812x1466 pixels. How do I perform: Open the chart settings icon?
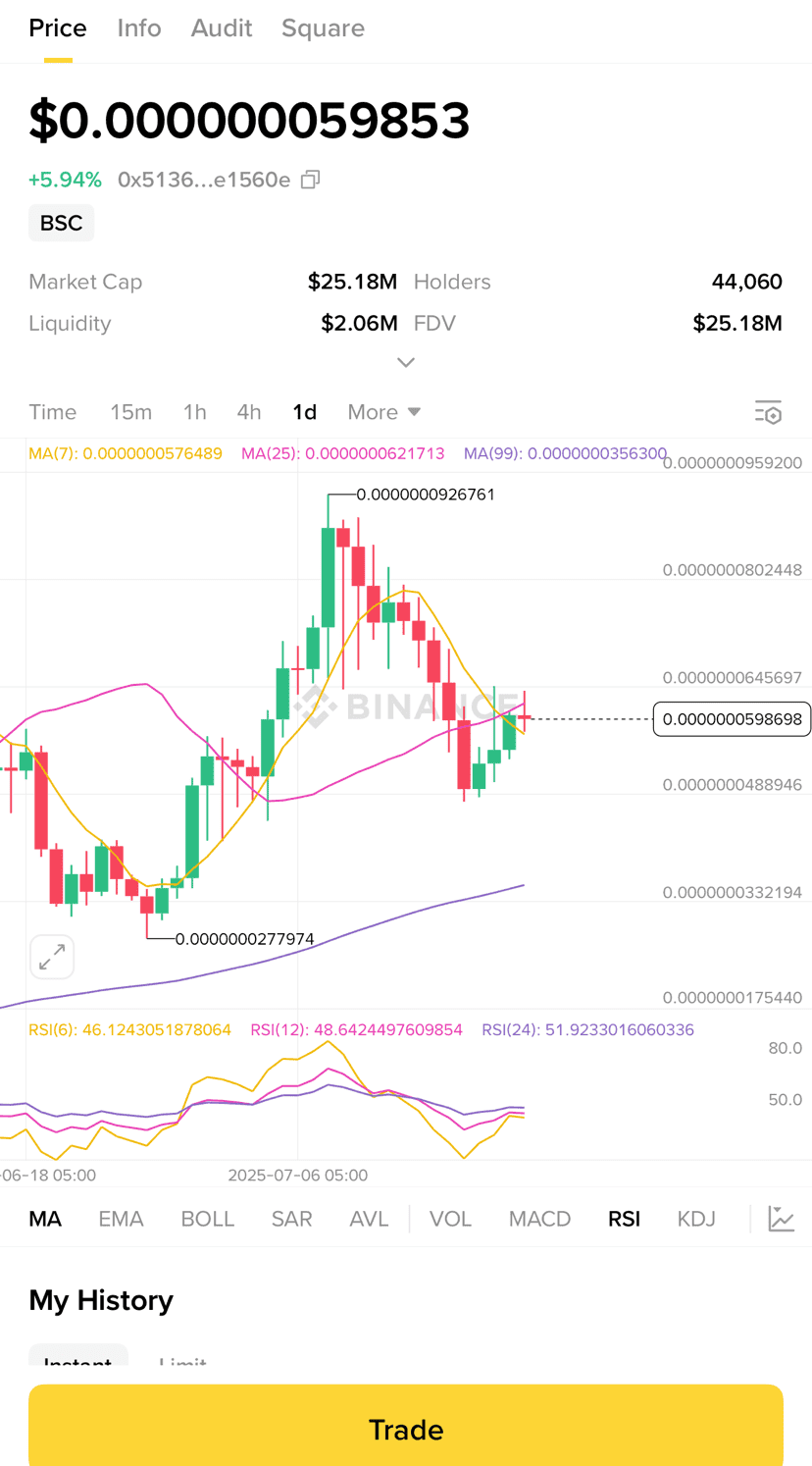click(768, 412)
